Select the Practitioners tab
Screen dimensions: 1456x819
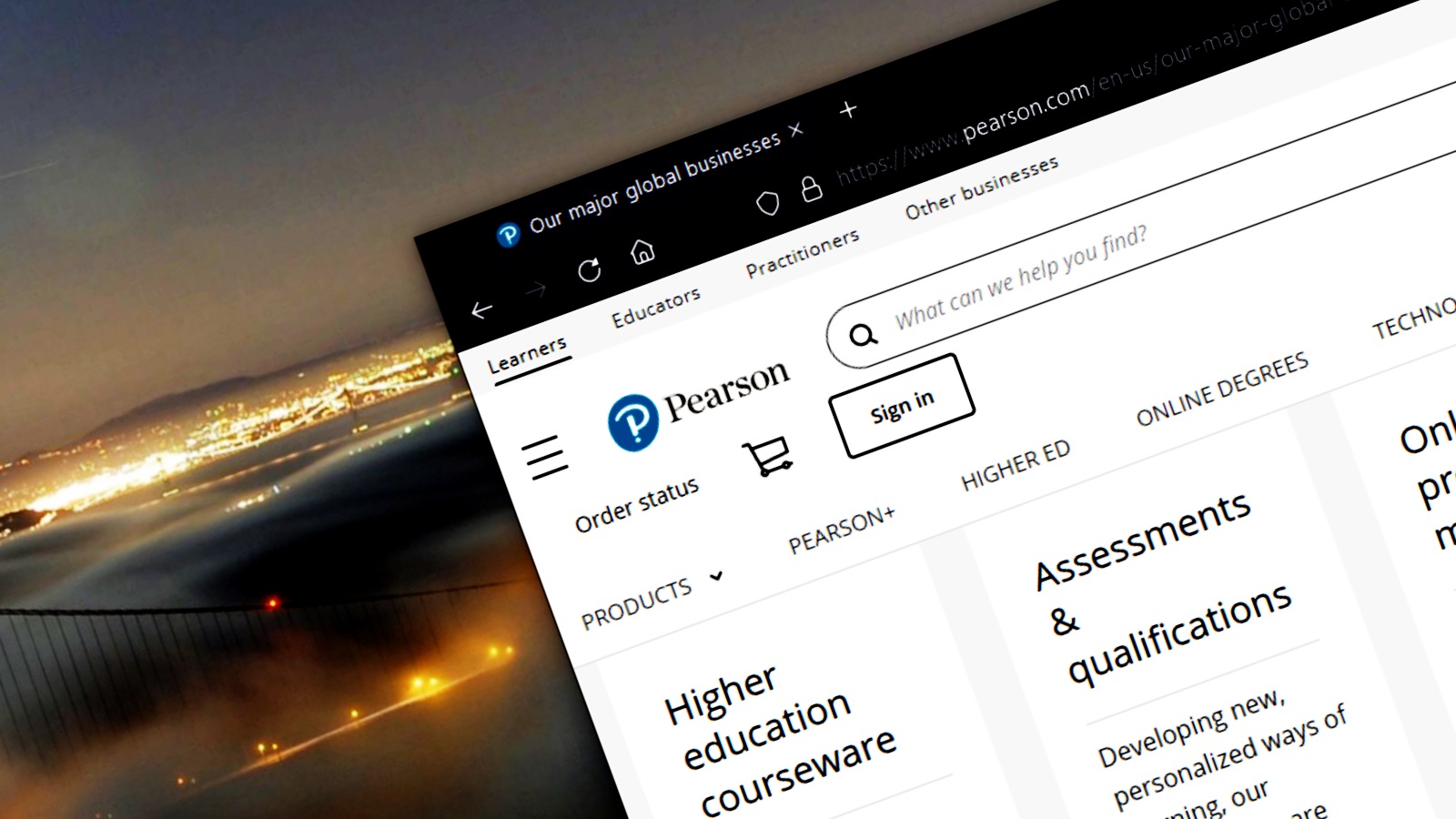pos(803,253)
